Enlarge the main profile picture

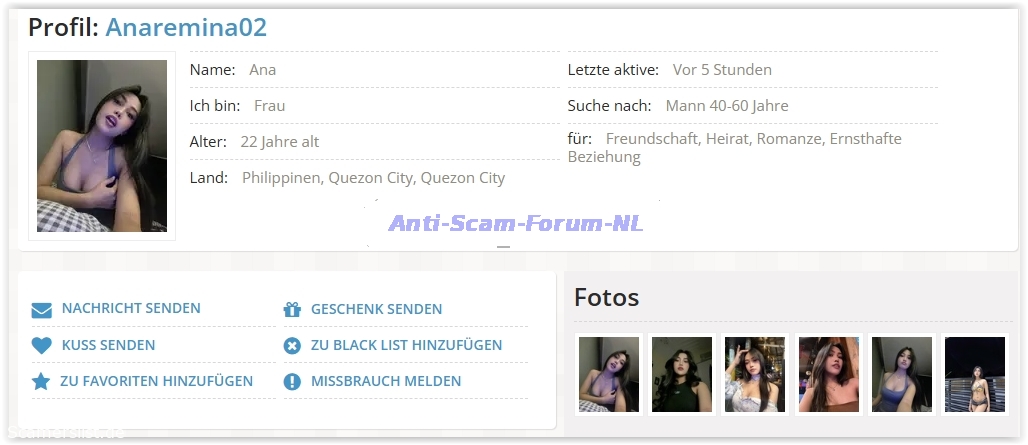pos(102,146)
